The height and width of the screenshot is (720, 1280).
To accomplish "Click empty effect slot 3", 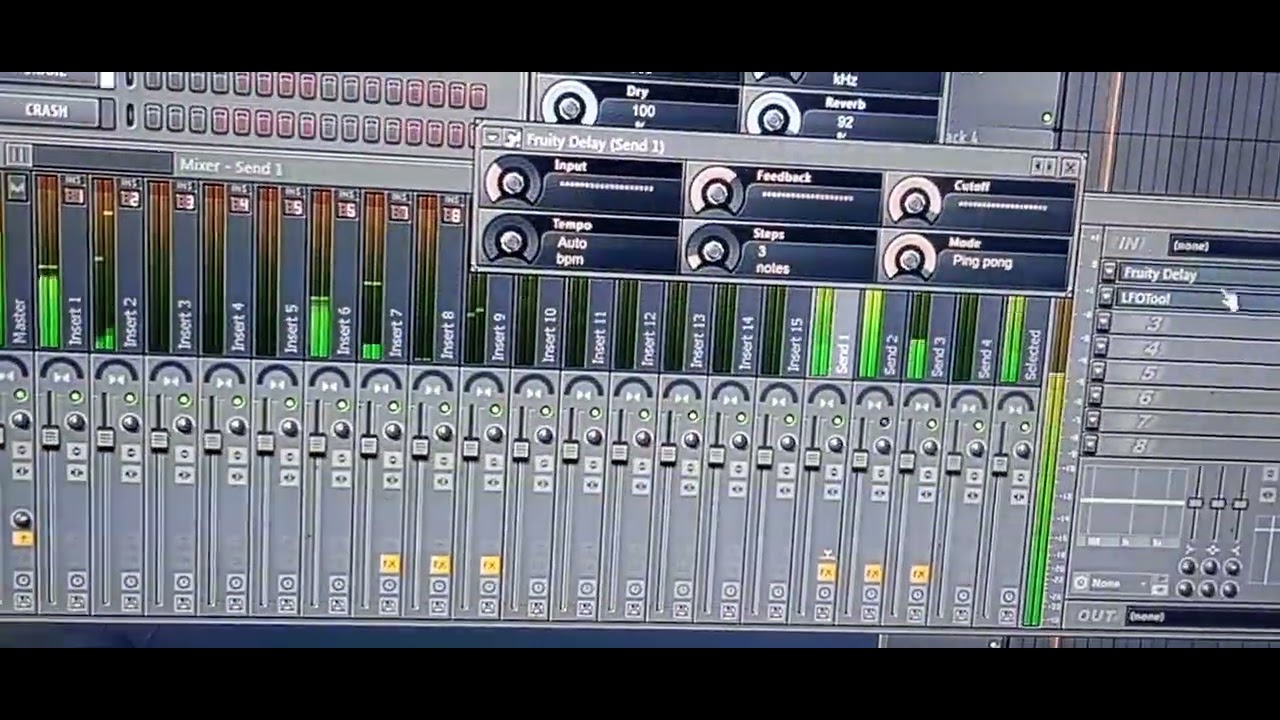I will (x=1196, y=323).
